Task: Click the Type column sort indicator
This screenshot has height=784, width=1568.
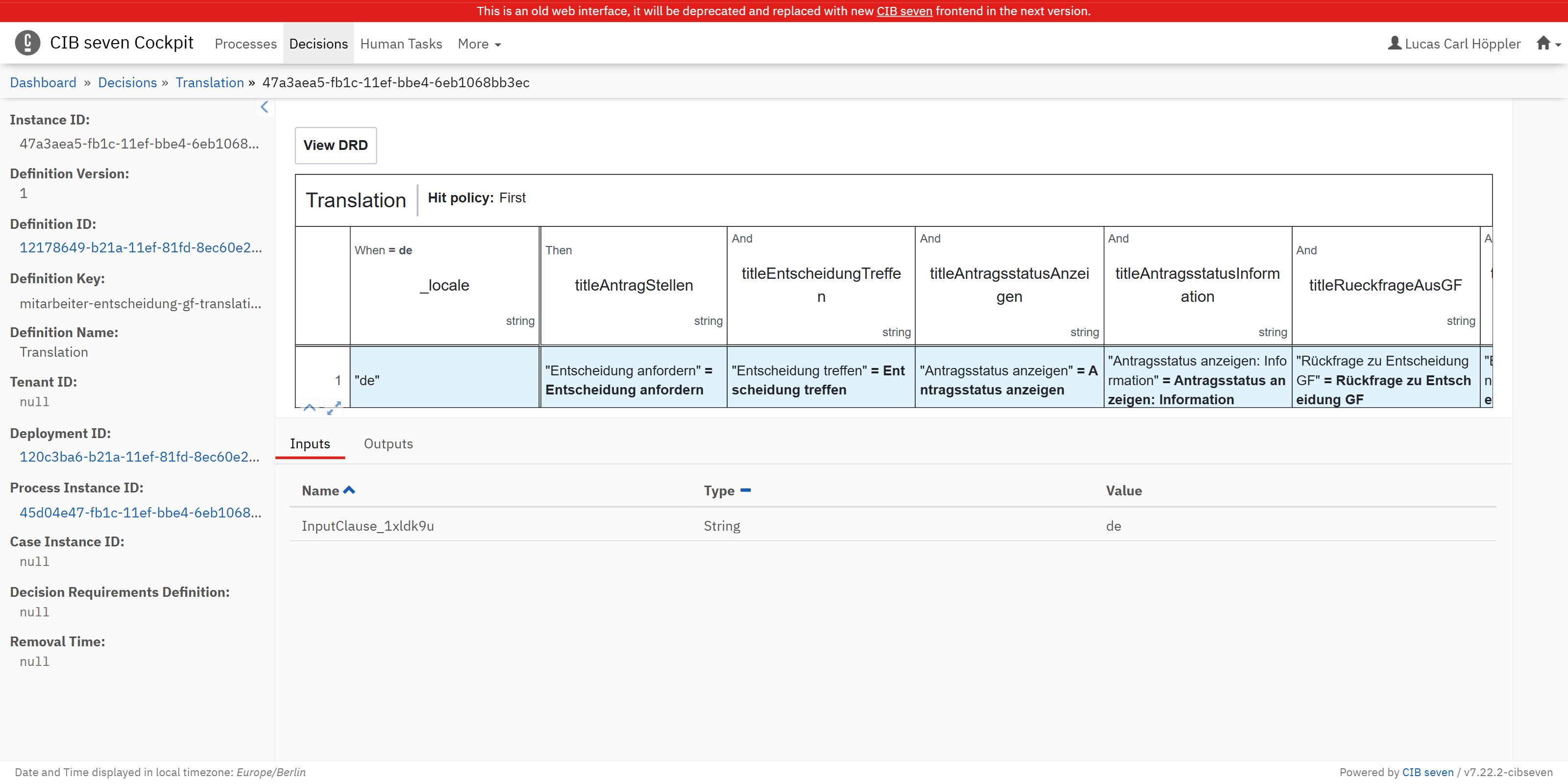Action: (x=745, y=490)
